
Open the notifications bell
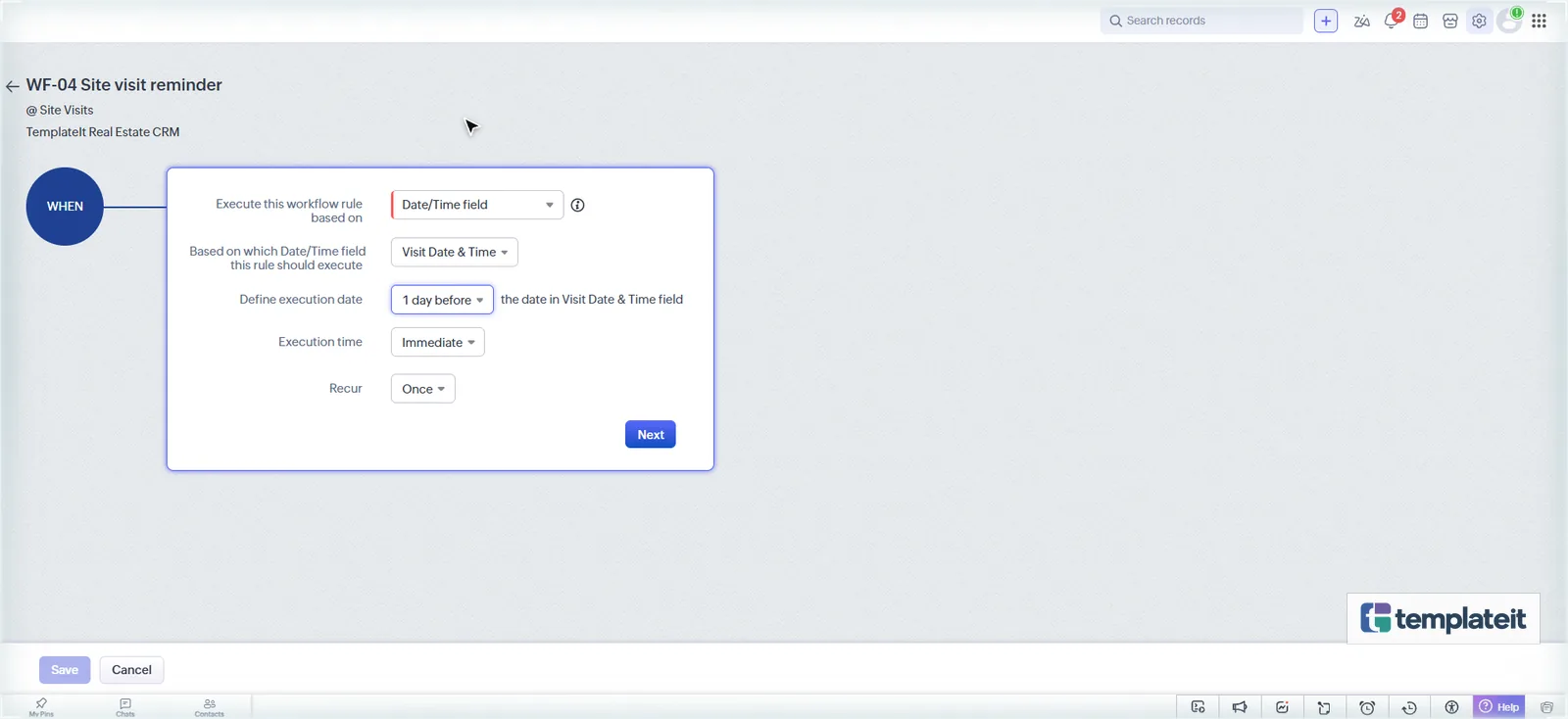pos(1392,21)
